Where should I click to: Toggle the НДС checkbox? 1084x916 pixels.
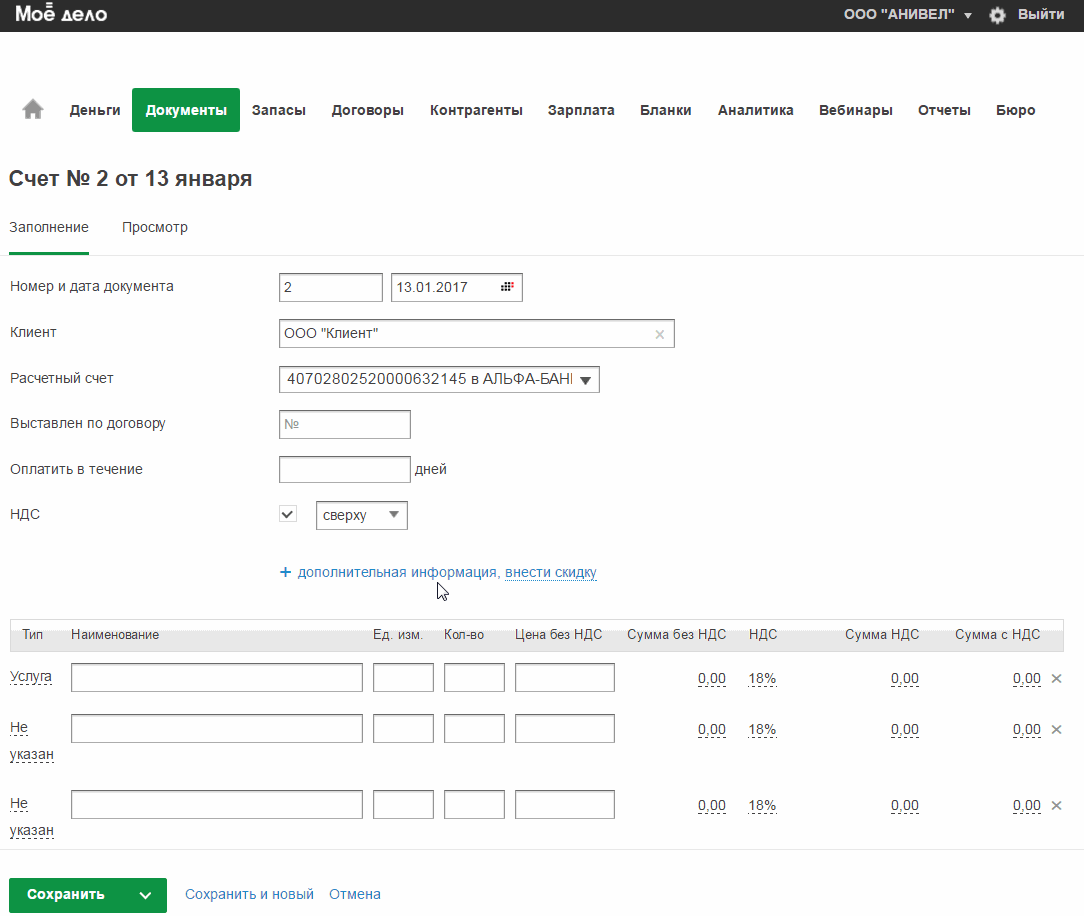288,514
